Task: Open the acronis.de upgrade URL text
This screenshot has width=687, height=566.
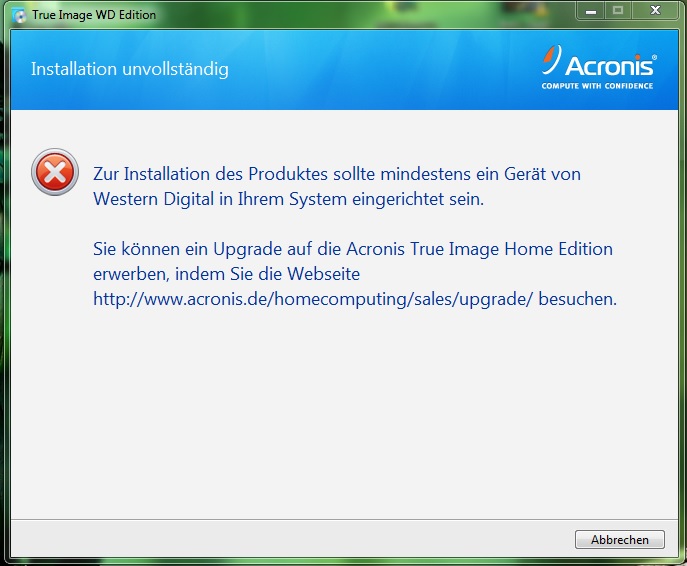Action: coord(313,299)
